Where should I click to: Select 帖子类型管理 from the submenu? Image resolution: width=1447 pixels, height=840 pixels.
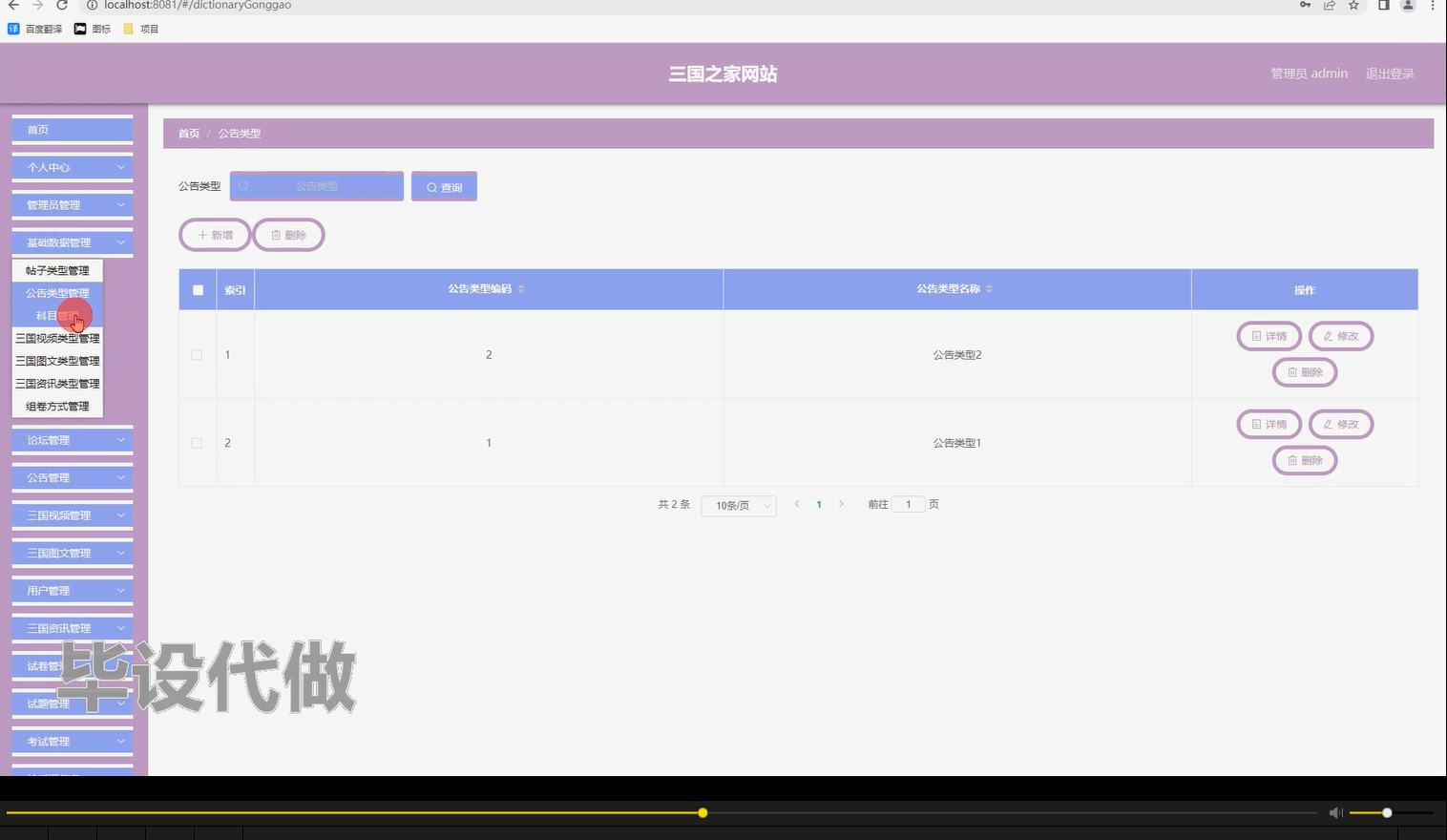(55, 270)
